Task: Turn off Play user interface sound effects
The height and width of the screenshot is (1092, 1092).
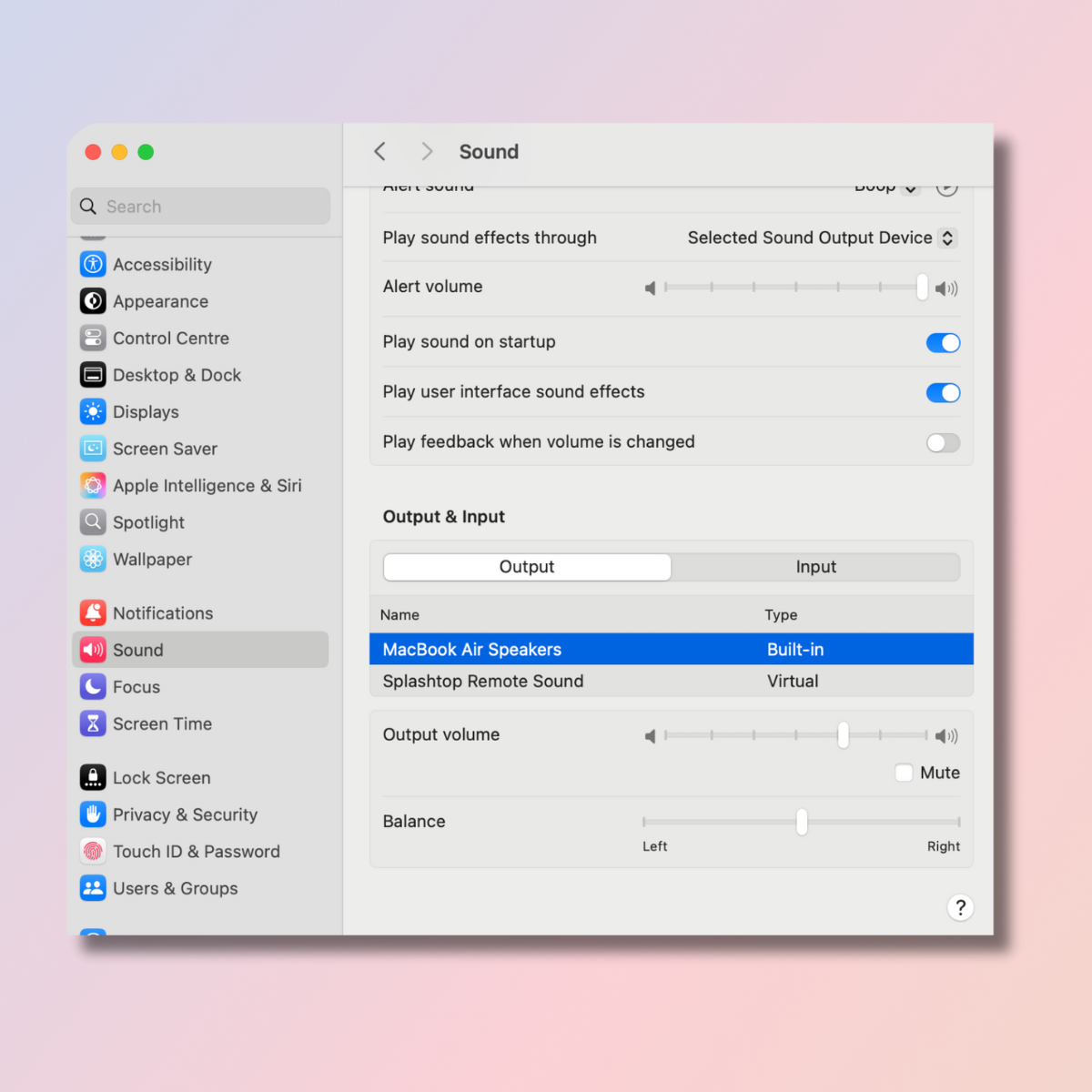Action: [943, 392]
